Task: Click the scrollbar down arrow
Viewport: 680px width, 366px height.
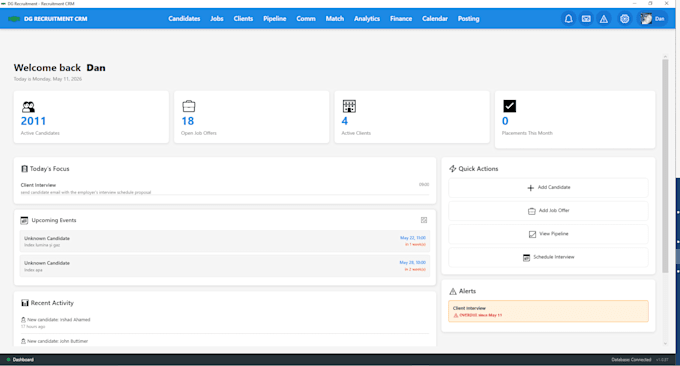Action: (x=665, y=343)
